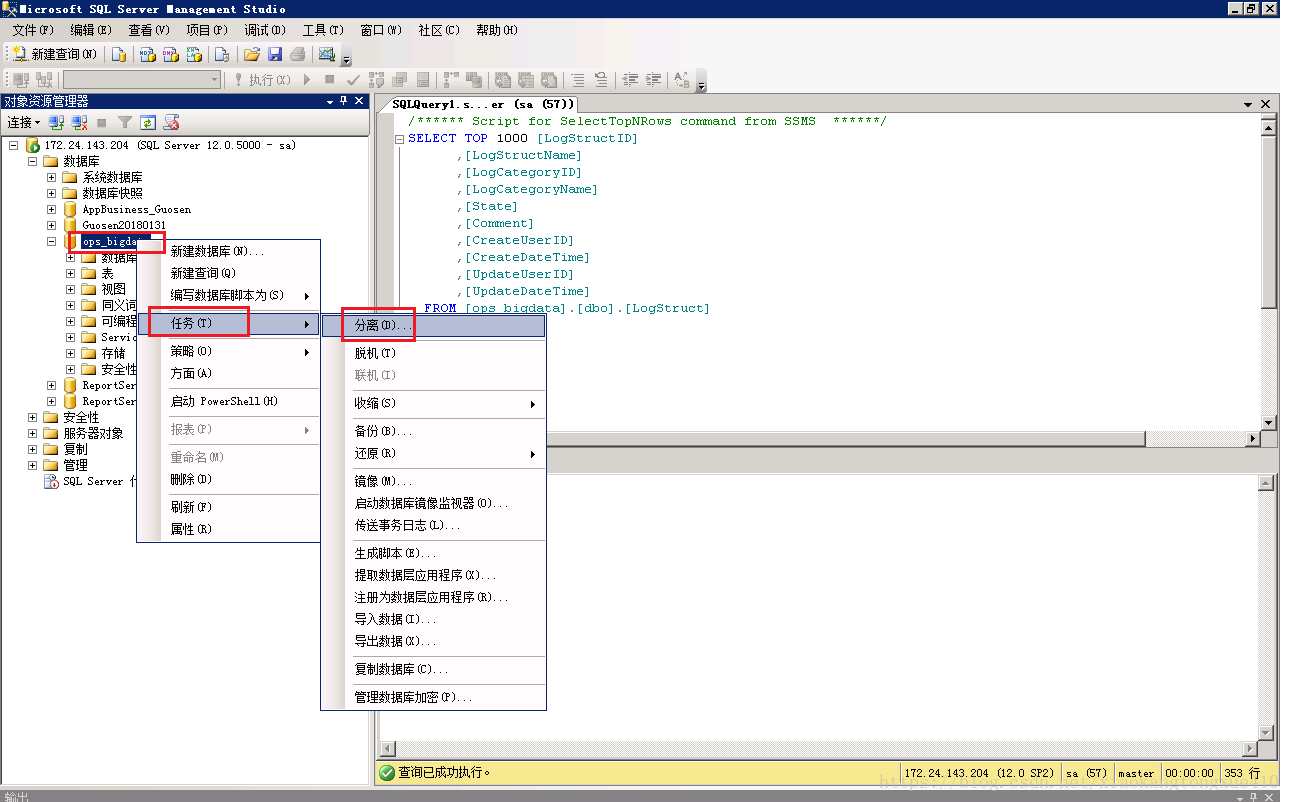Click the Results to File icon
The image size is (1290, 802).
click(x=549, y=80)
